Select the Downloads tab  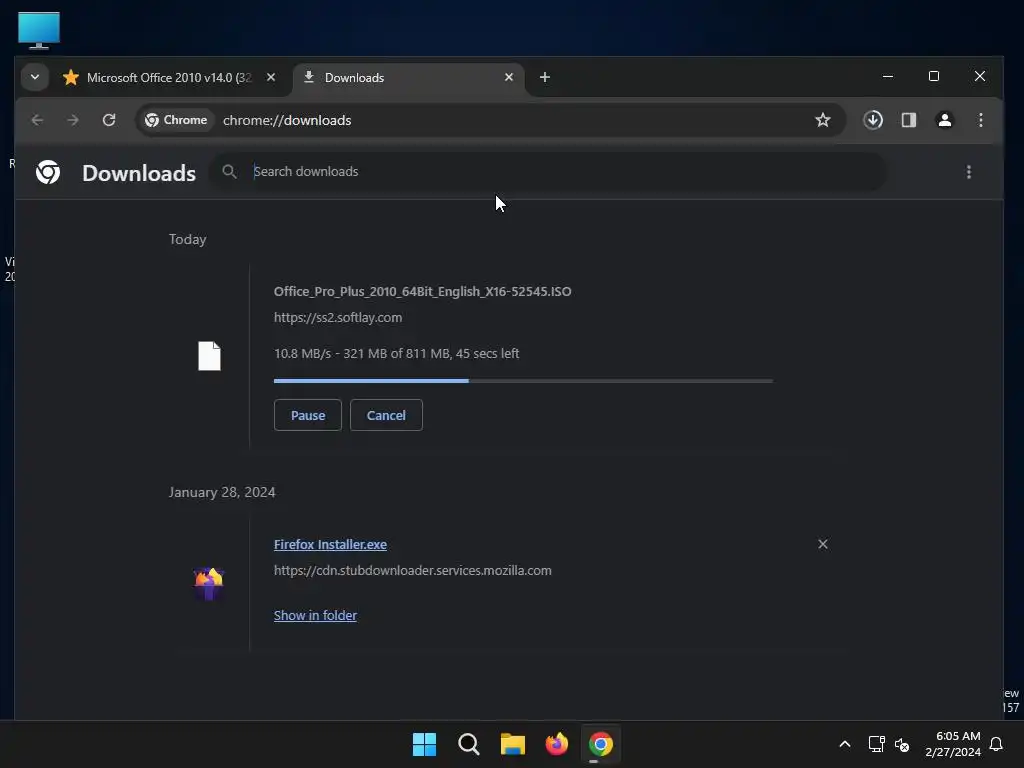409,78
